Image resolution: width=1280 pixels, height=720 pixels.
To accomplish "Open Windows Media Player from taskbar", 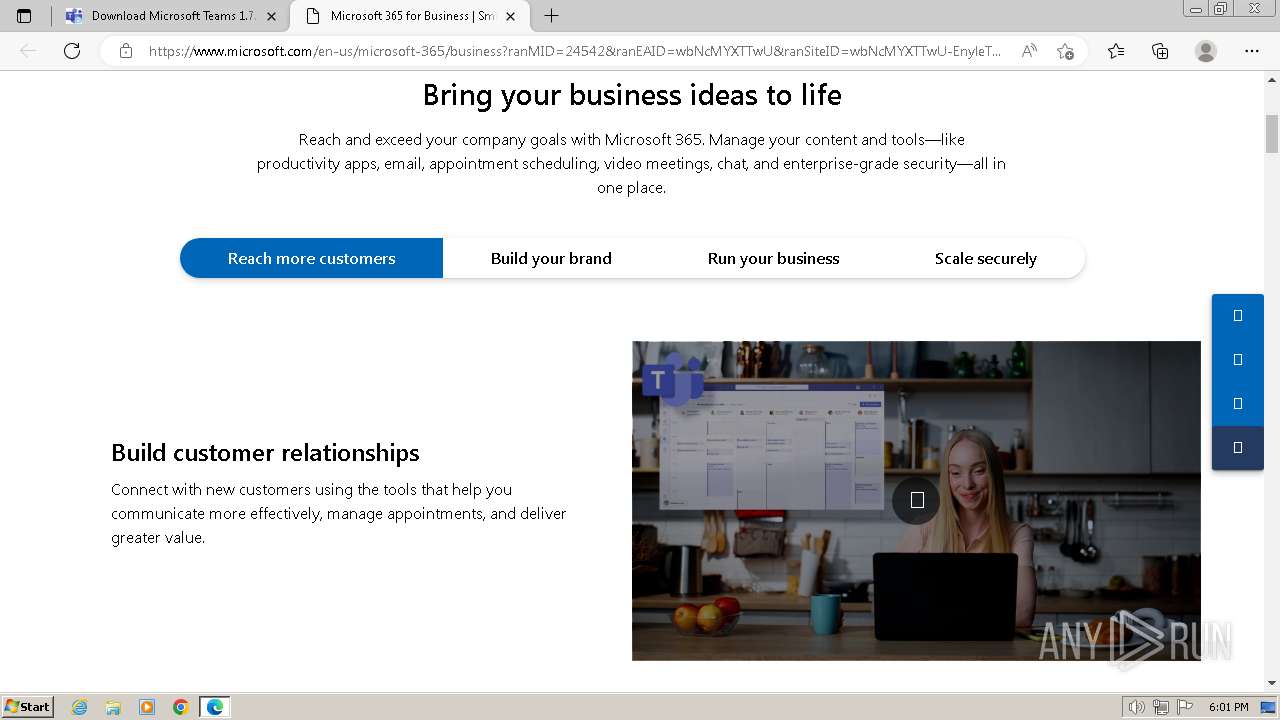I will [147, 707].
